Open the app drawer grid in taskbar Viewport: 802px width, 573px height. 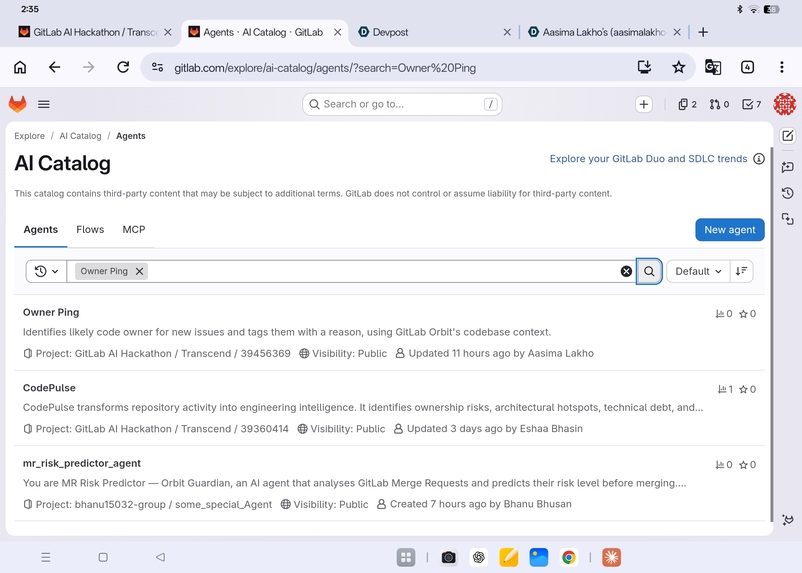(406, 557)
